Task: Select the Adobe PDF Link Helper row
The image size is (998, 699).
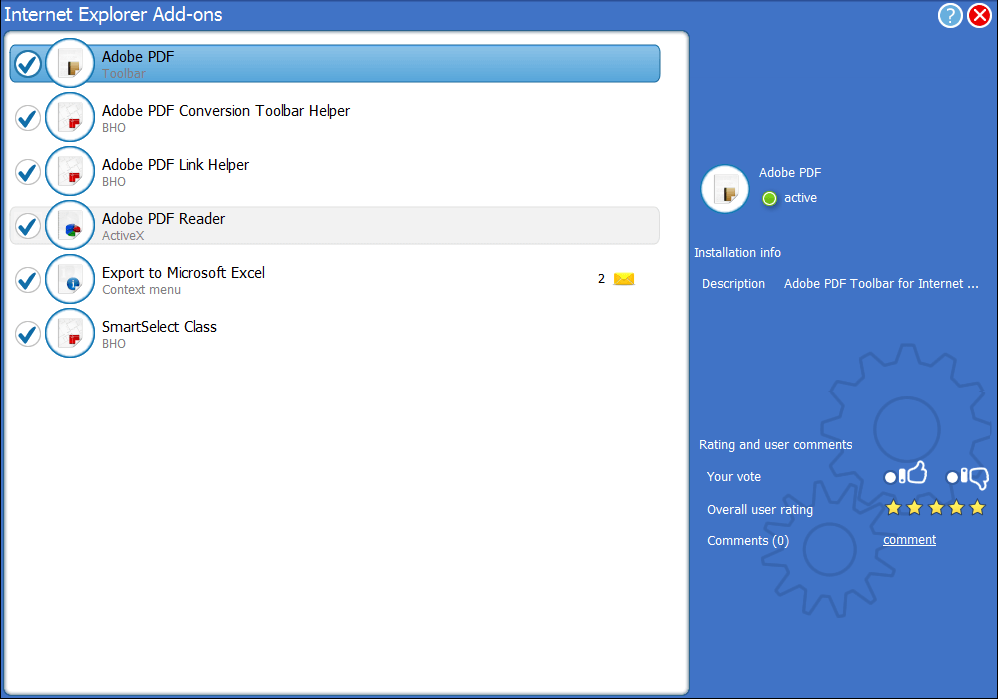Action: [x=335, y=171]
